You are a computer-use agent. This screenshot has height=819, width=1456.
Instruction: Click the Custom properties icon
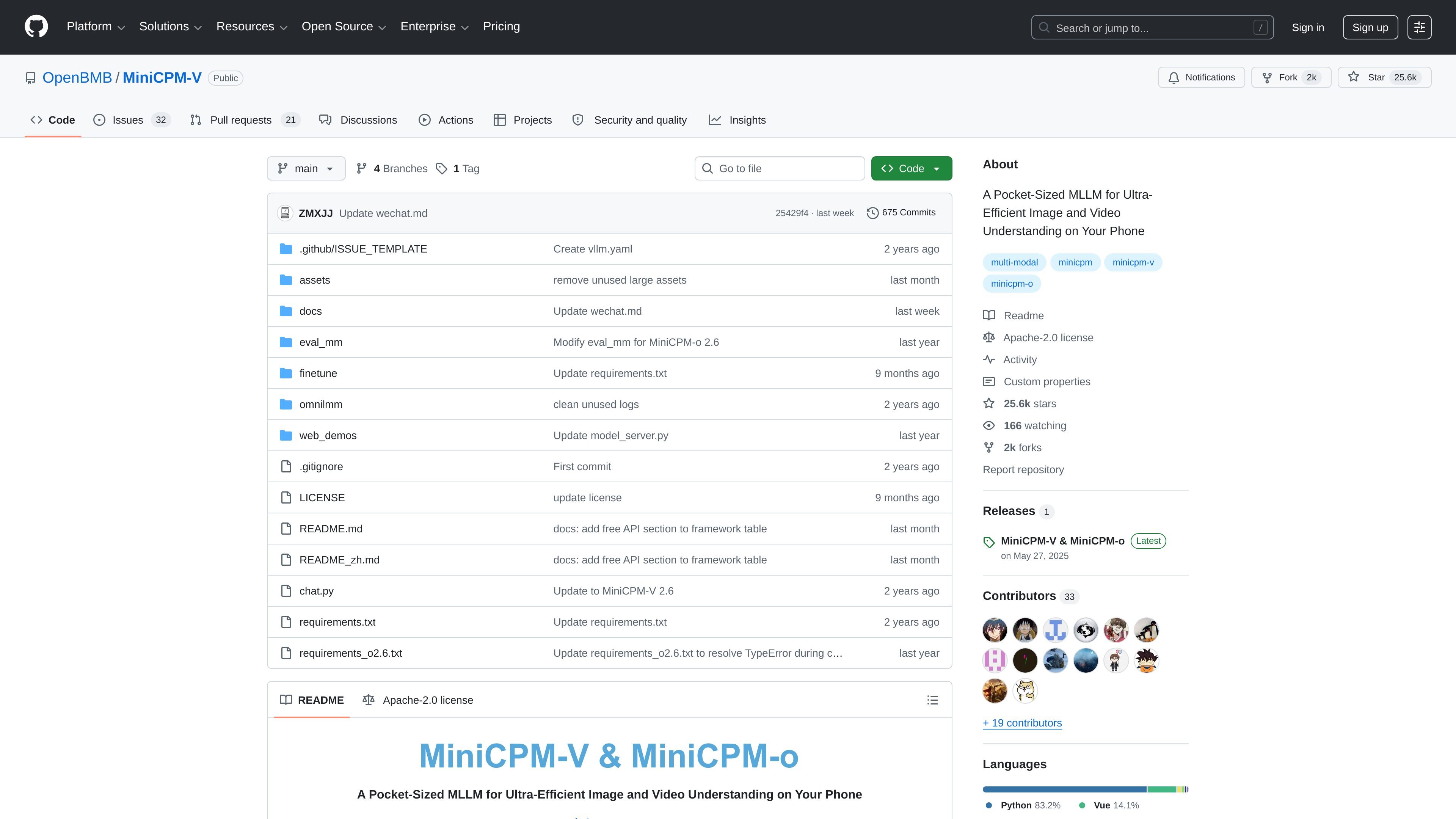point(988,381)
